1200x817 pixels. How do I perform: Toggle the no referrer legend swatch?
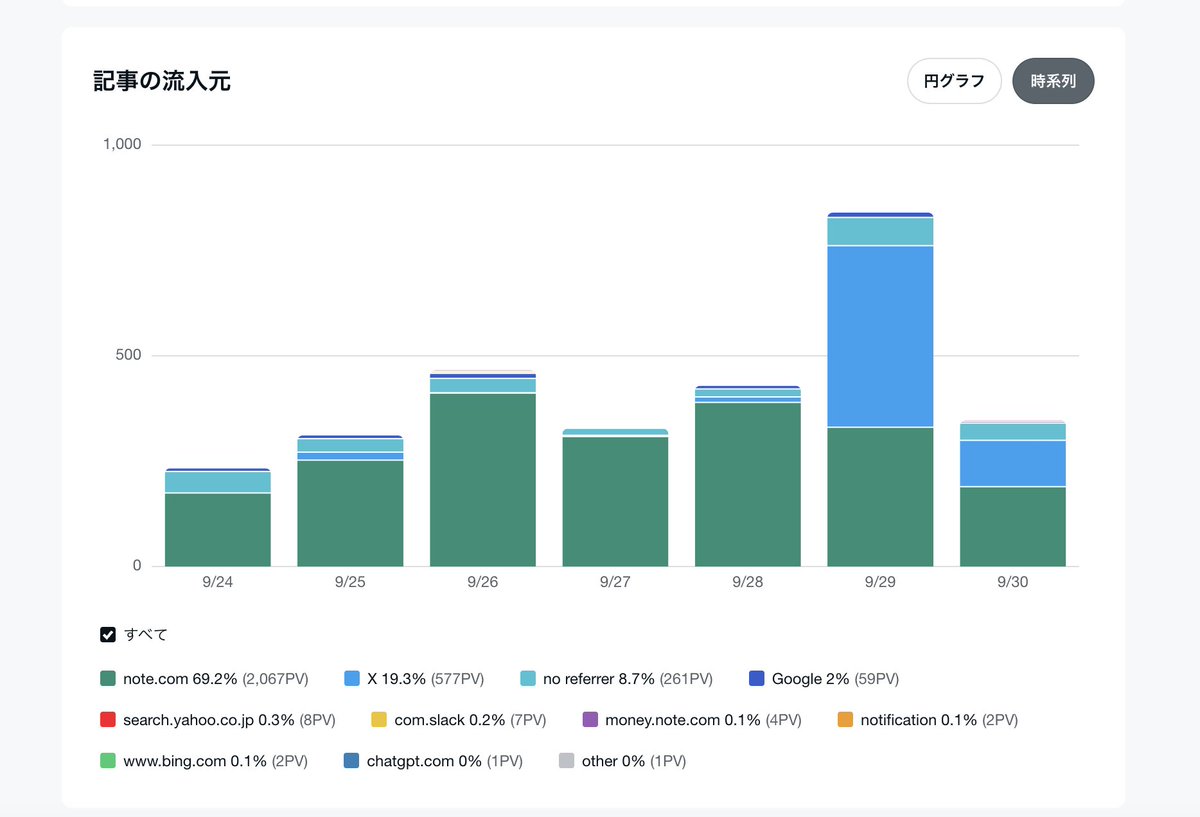point(528,679)
